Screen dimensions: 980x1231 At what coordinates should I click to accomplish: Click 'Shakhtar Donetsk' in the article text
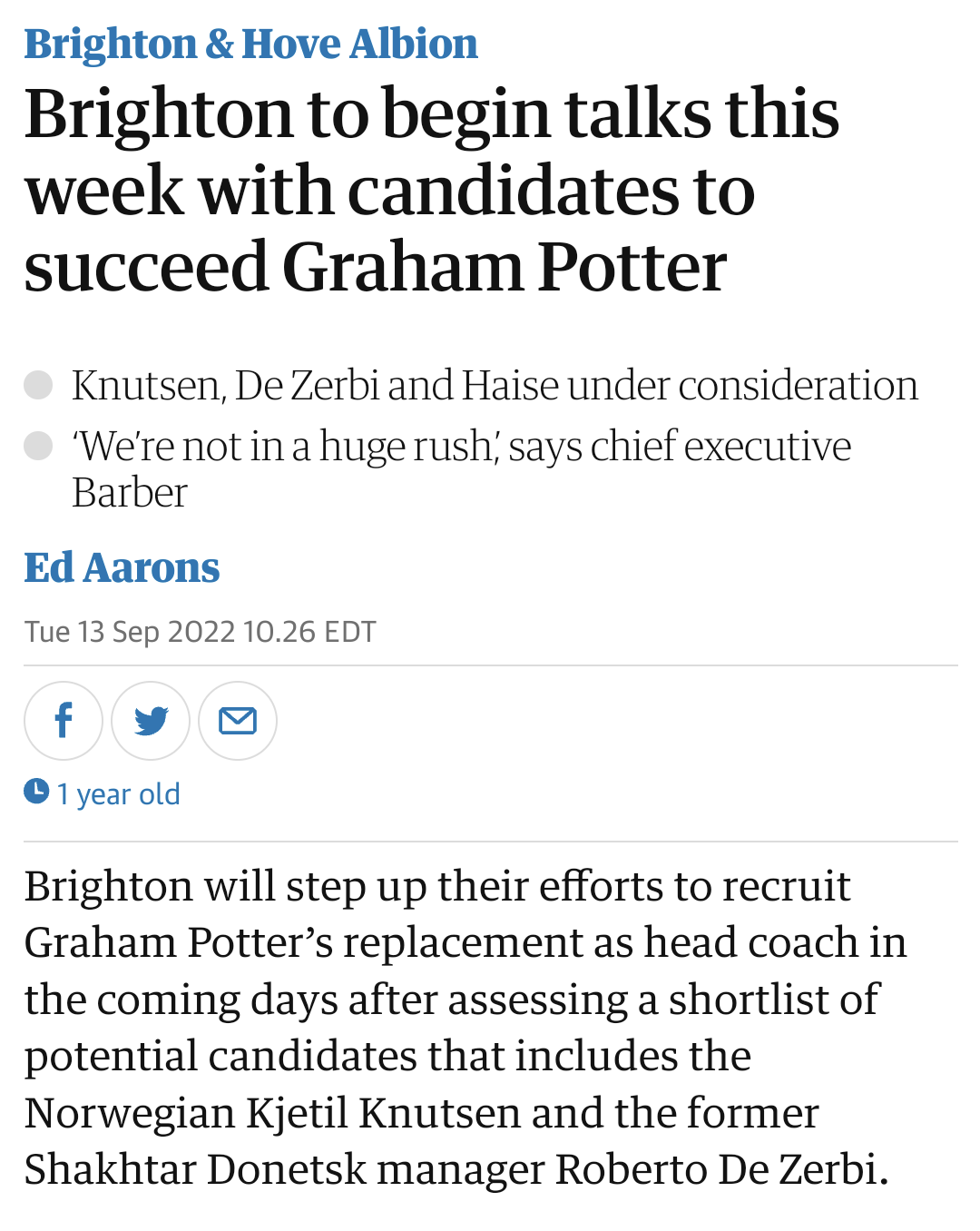tap(195, 1169)
